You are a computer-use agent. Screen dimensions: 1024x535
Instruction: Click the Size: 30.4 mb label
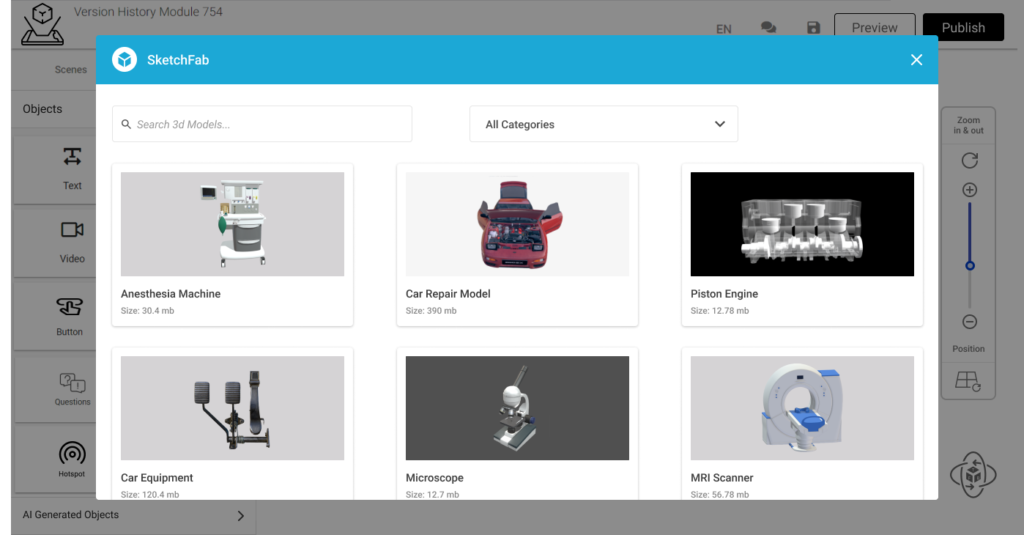(x=148, y=311)
